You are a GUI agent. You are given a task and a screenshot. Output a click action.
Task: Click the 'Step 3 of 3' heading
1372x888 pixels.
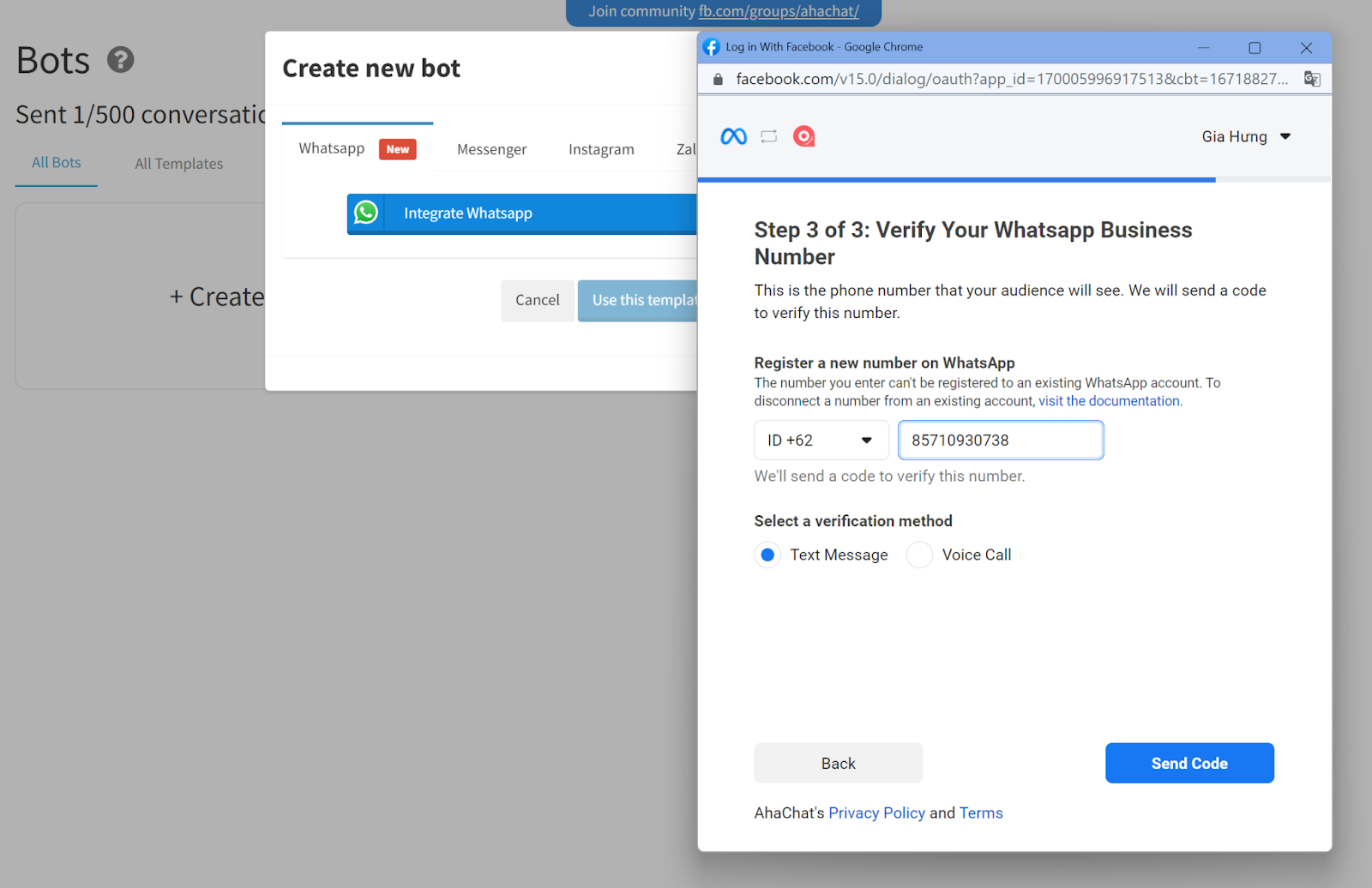(973, 243)
